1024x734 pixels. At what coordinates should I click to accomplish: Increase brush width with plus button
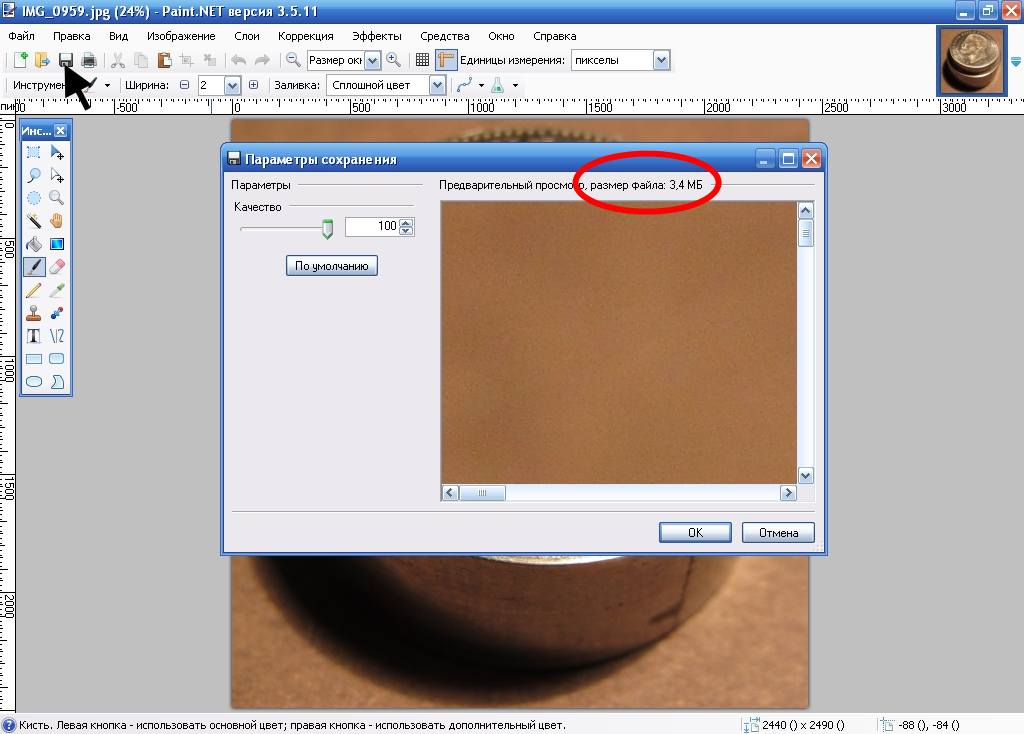[253, 85]
